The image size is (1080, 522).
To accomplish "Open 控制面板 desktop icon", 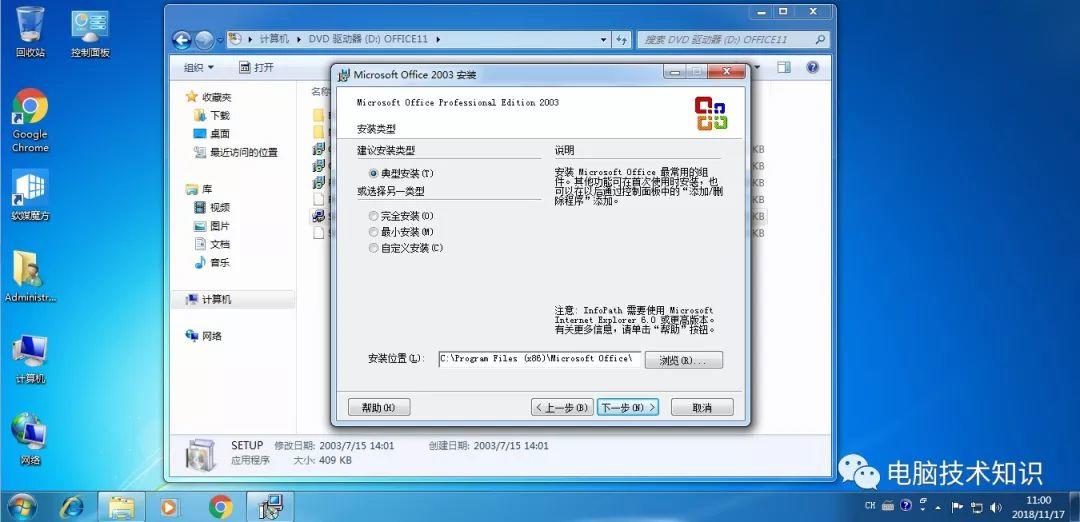I will pos(90,32).
